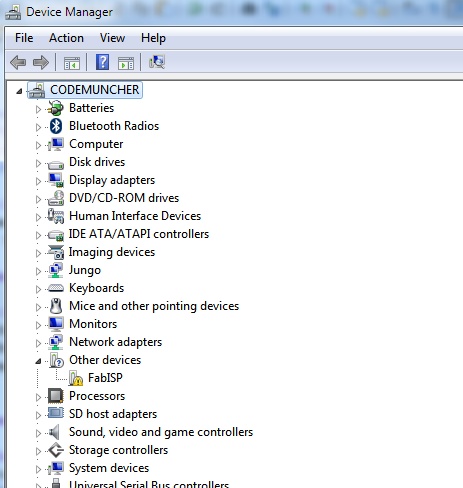Click the Monitors icon
The width and height of the screenshot is (463, 488).
[56, 324]
